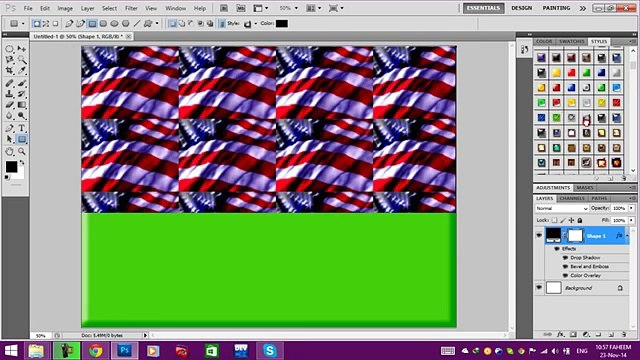
Task: Open custom shape options dropdown arrow
Action: click(x=157, y=24)
